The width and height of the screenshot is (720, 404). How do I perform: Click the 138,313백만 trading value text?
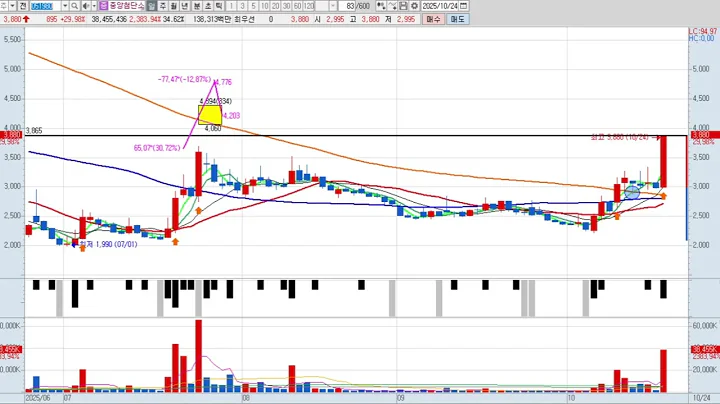[x=212, y=19]
